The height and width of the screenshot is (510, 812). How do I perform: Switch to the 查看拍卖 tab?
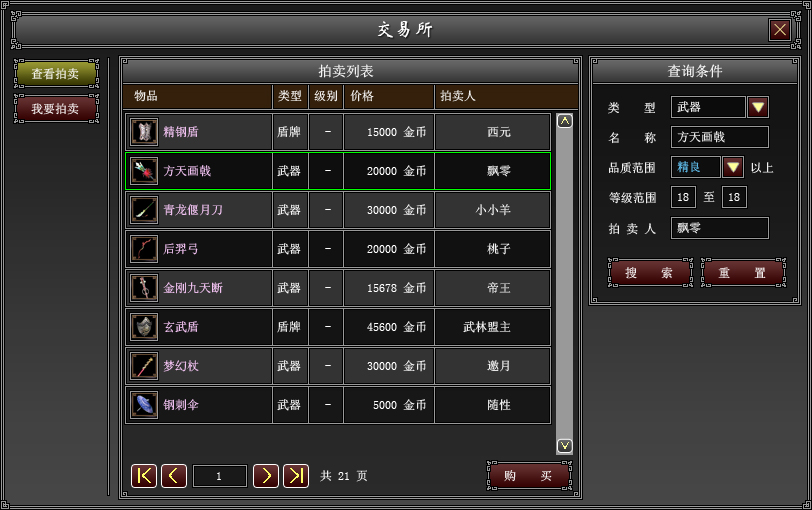(56, 74)
